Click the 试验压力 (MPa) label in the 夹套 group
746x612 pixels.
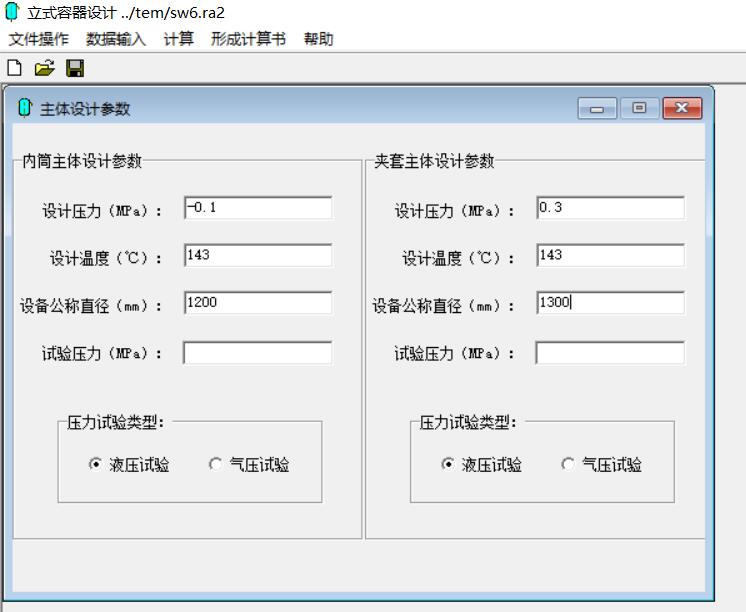pyautogui.click(x=454, y=354)
